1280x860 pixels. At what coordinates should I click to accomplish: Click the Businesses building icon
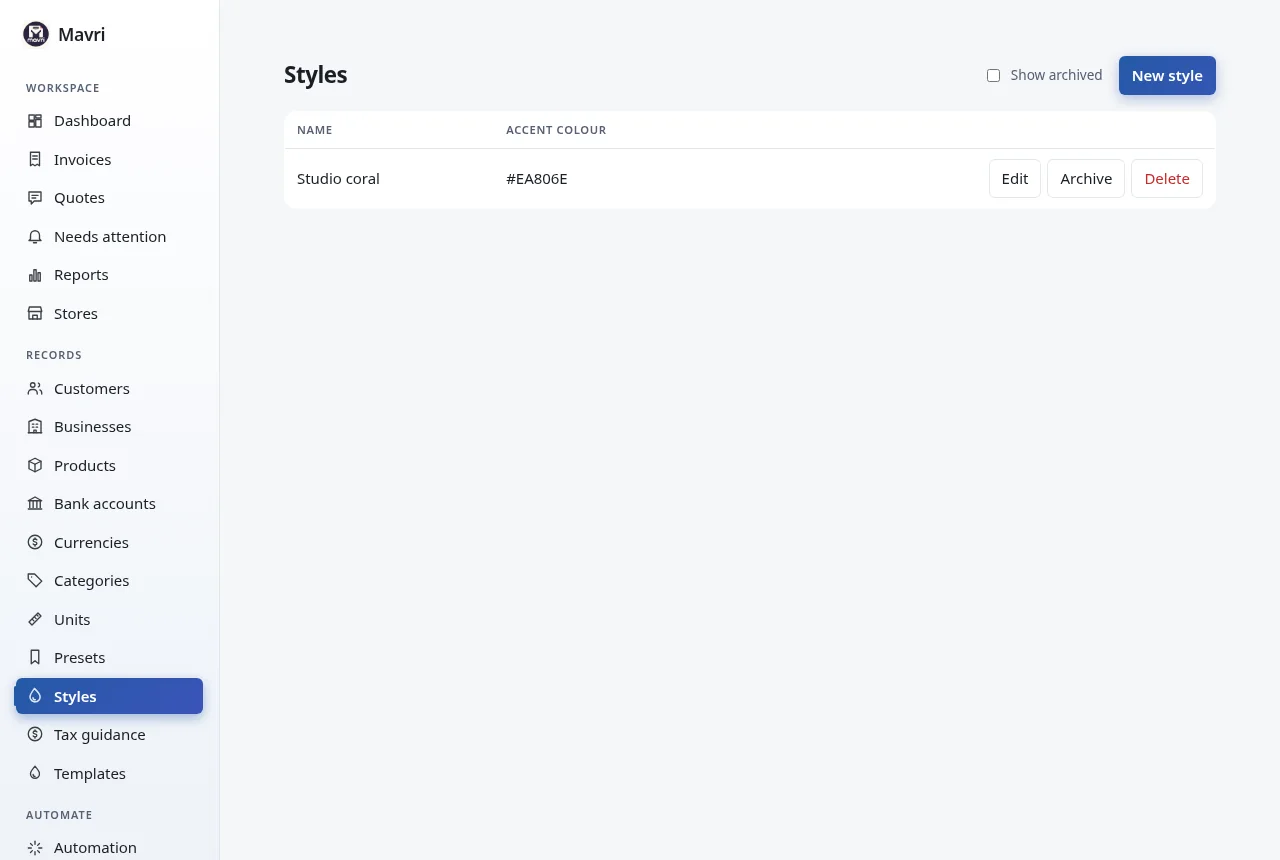35,427
